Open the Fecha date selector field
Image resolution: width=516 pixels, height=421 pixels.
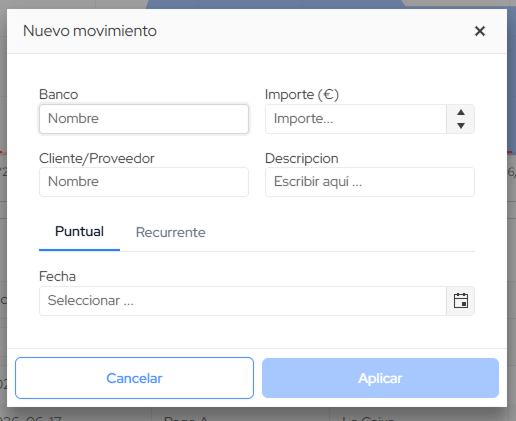pos(243,301)
